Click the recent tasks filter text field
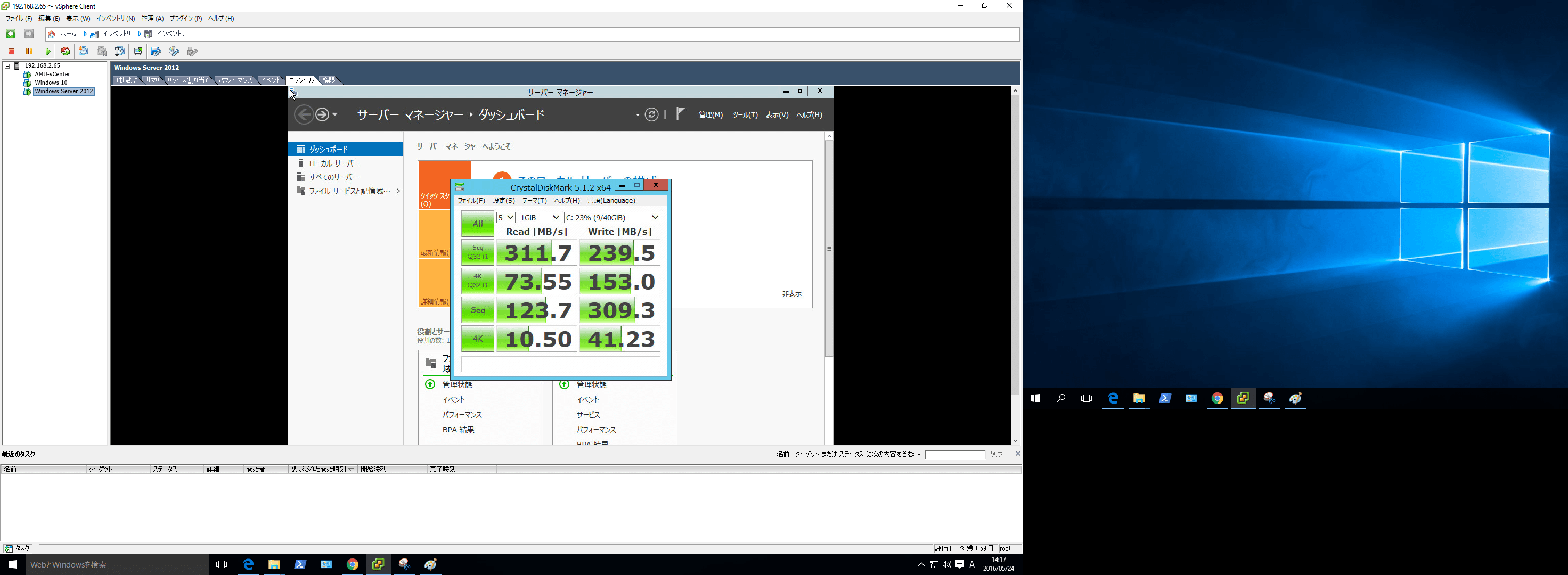The width and height of the screenshot is (1568, 575). tap(954, 455)
